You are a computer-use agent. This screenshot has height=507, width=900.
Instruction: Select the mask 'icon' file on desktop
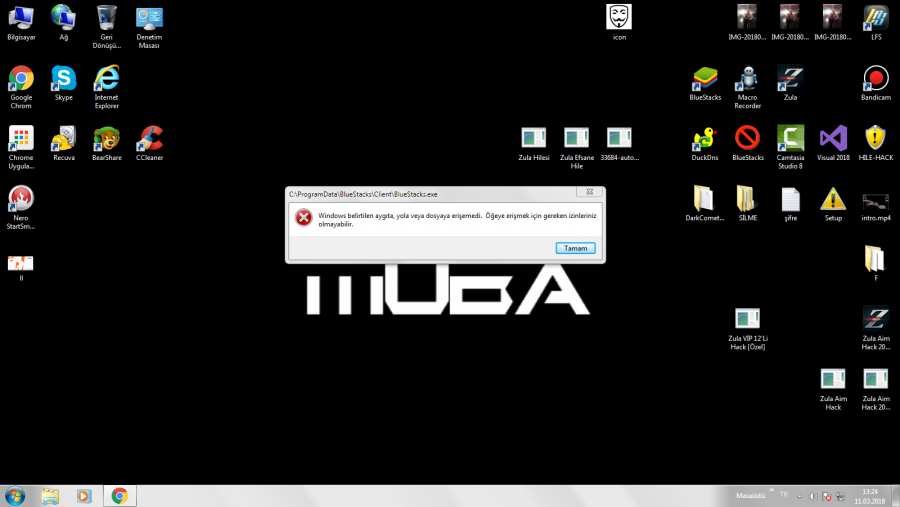tap(619, 23)
